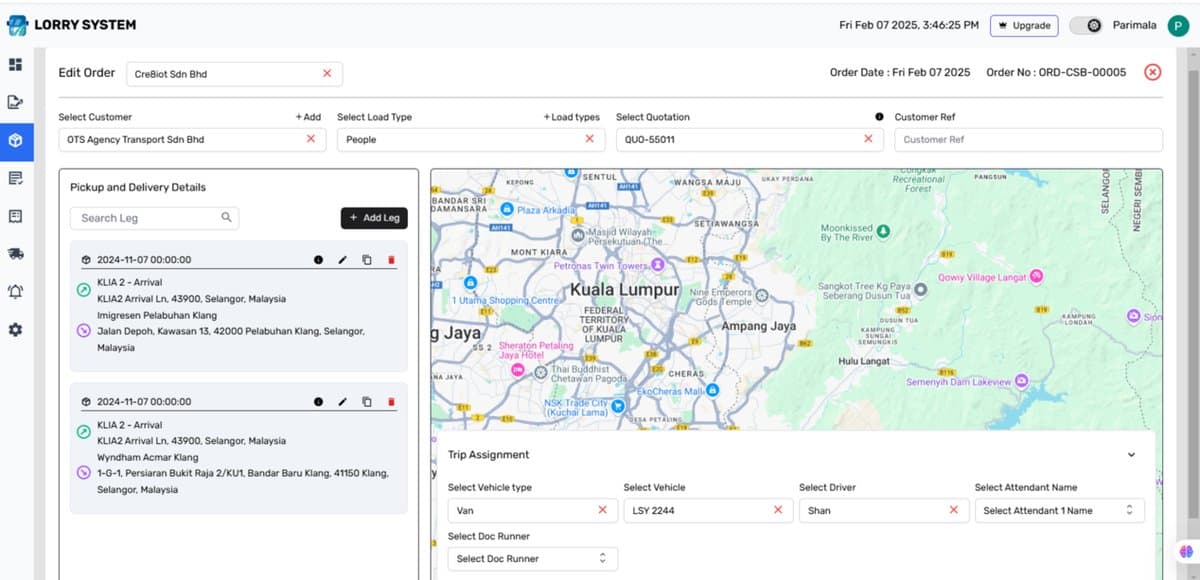This screenshot has height=580, width=1200.
Task: Click the Semenyih Dam Lakeview map marker
Action: pyautogui.click(x=1022, y=381)
